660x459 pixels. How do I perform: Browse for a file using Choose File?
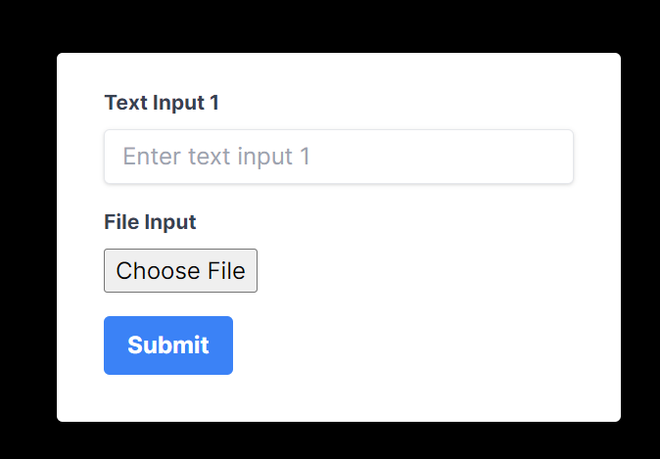[x=180, y=271]
